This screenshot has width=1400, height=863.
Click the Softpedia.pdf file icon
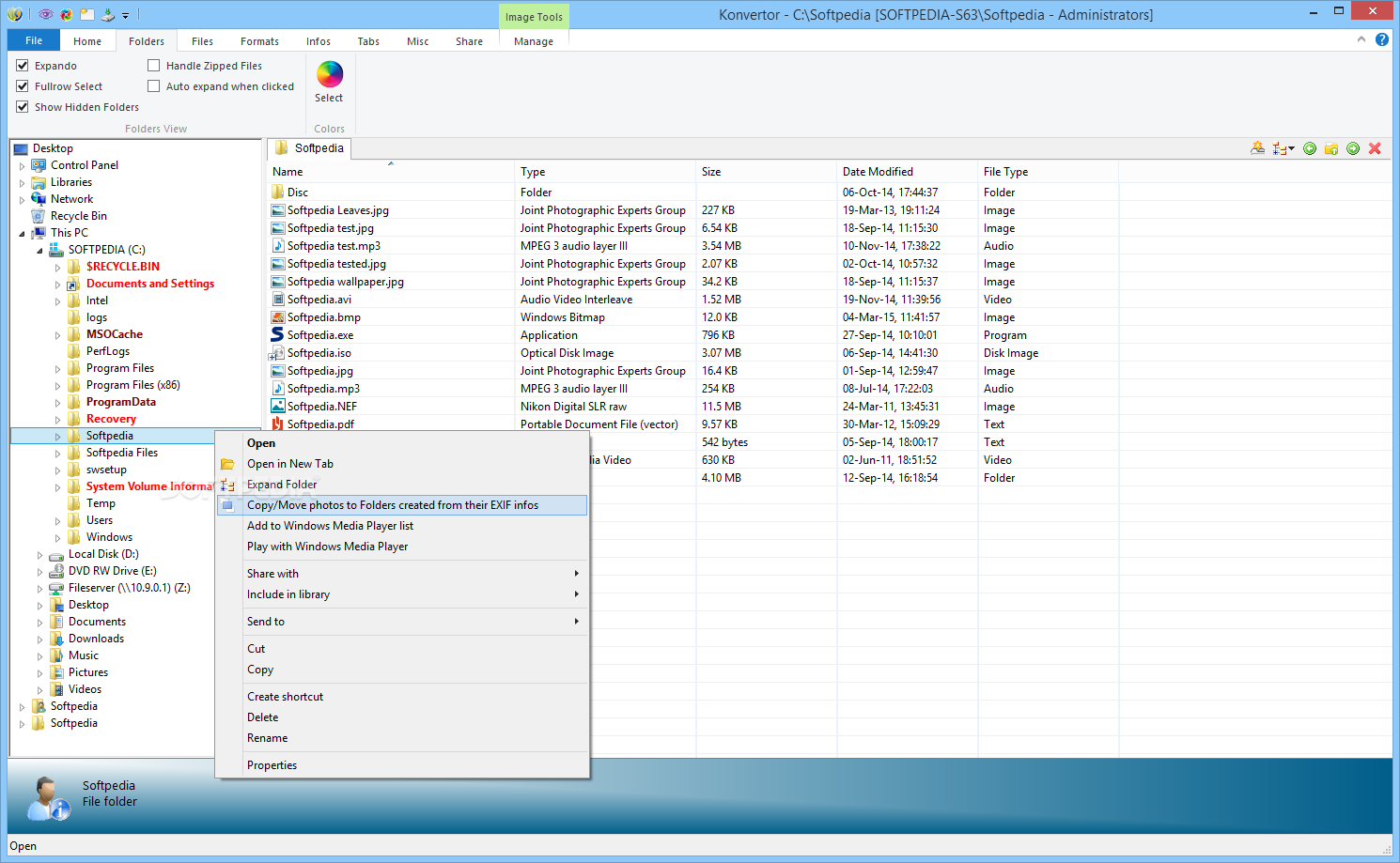277,424
